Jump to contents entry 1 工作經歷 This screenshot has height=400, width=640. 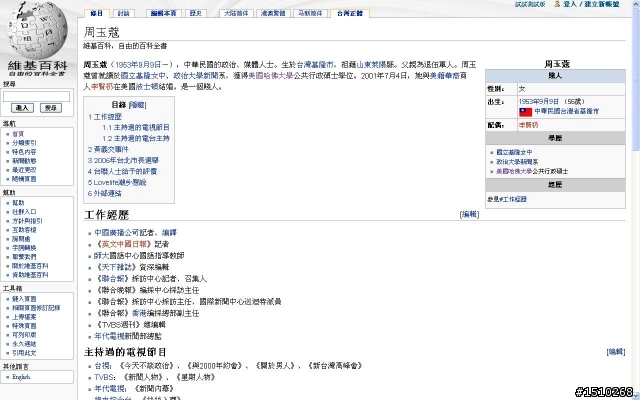pos(105,117)
